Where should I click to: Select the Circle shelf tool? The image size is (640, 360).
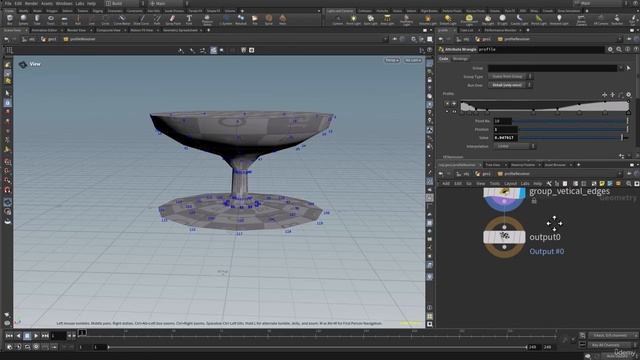tap(105, 19)
